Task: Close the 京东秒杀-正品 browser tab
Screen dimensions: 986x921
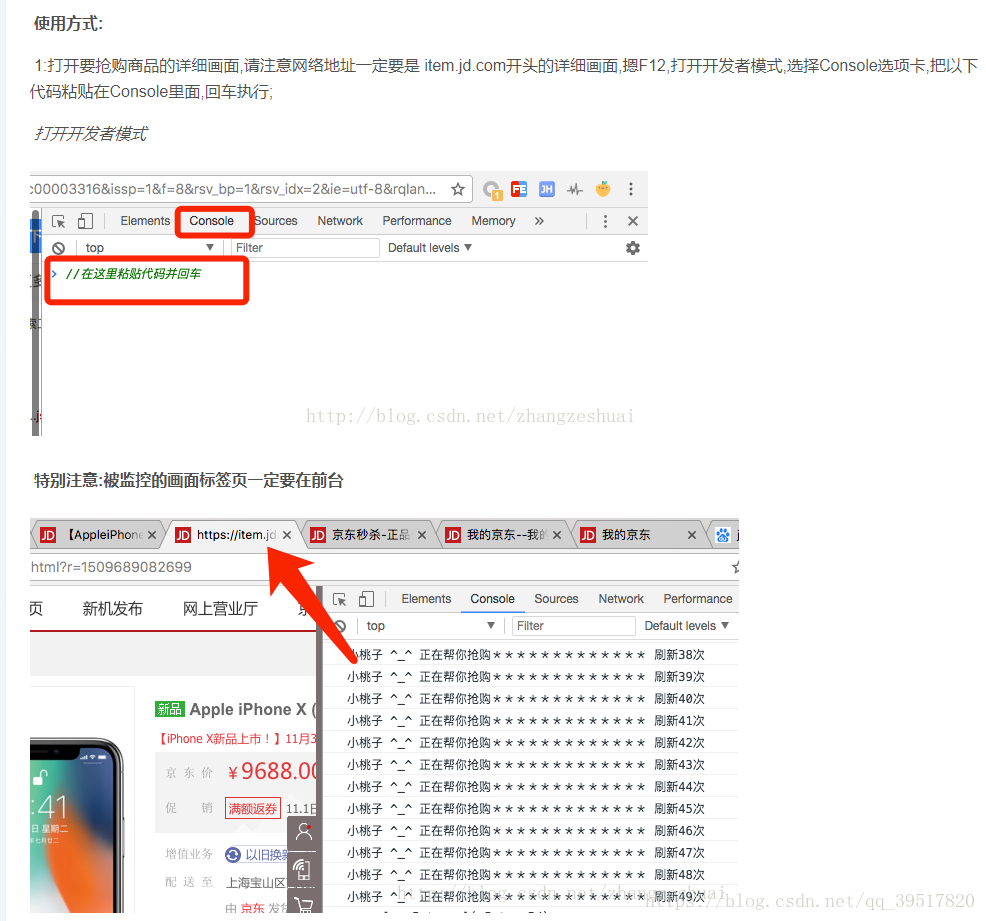Action: click(422, 535)
